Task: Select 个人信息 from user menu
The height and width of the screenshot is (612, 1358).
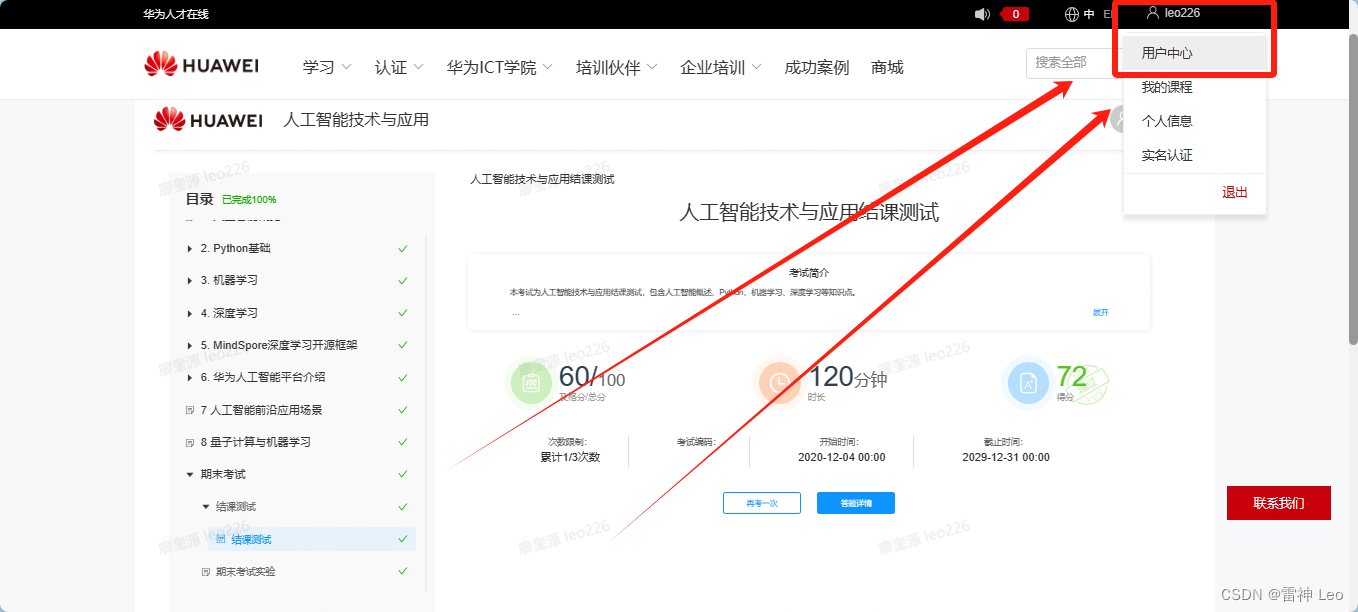Action: click(1195, 121)
